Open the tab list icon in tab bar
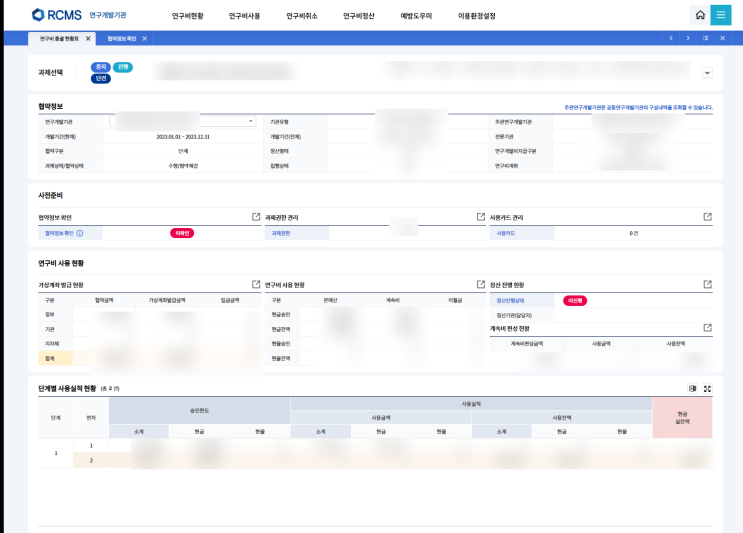Image resolution: width=743 pixels, height=533 pixels. coord(705,38)
